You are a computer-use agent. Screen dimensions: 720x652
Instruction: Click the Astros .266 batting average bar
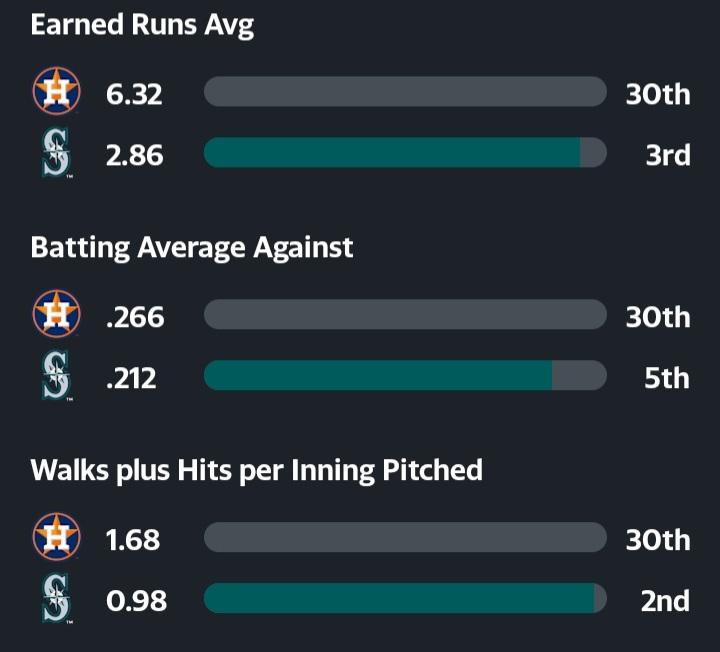point(404,315)
